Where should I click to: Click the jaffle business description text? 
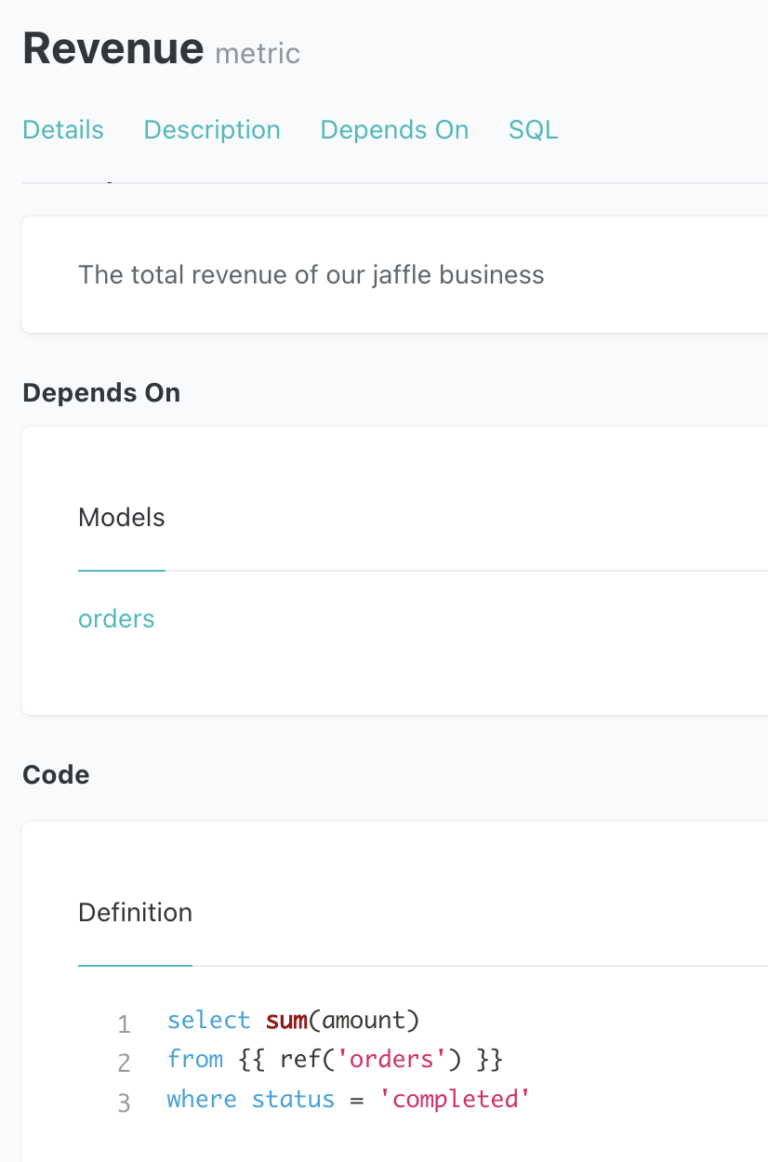pyautogui.click(x=311, y=274)
